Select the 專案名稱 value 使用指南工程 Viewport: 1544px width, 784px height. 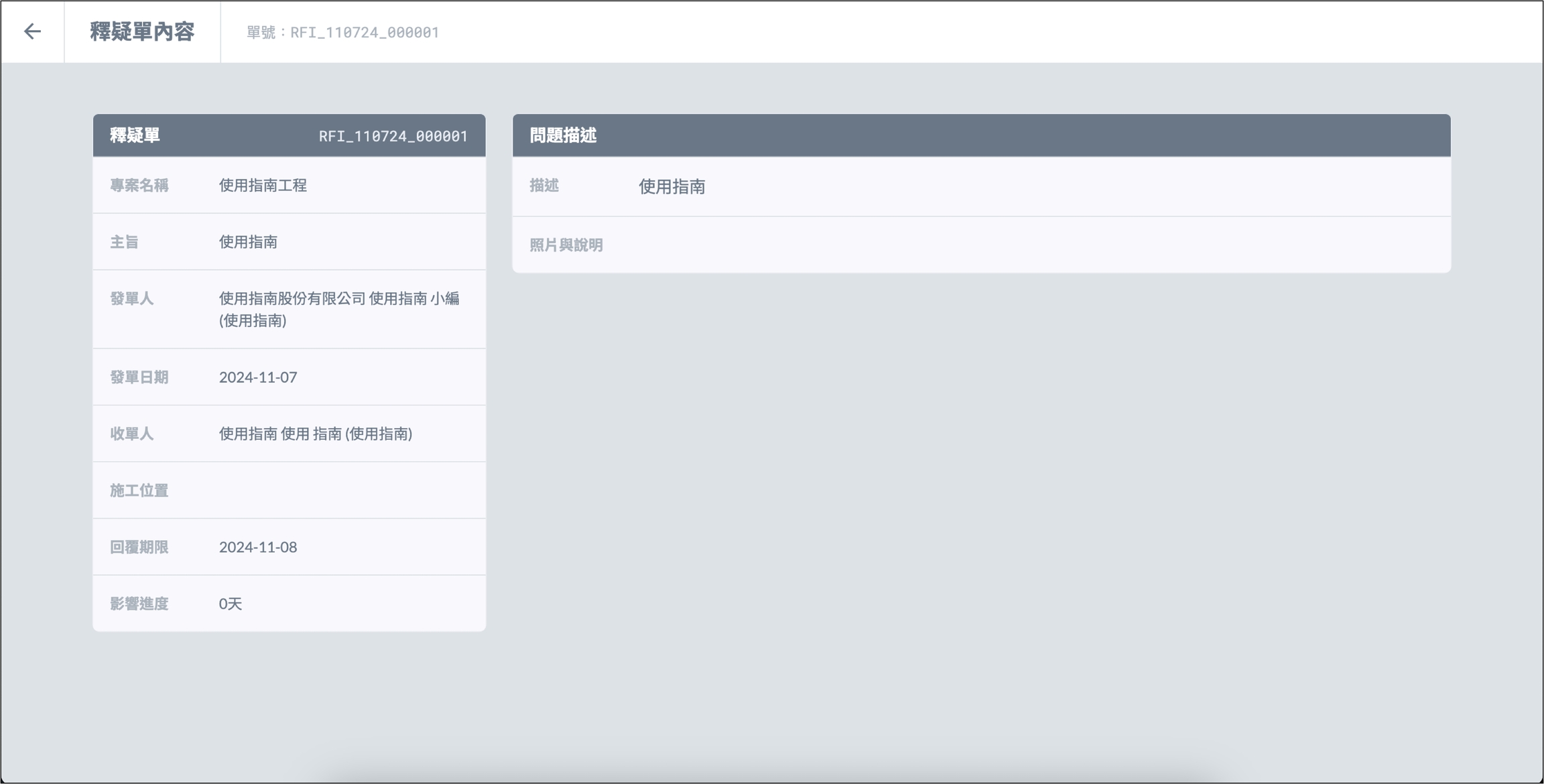coord(263,186)
